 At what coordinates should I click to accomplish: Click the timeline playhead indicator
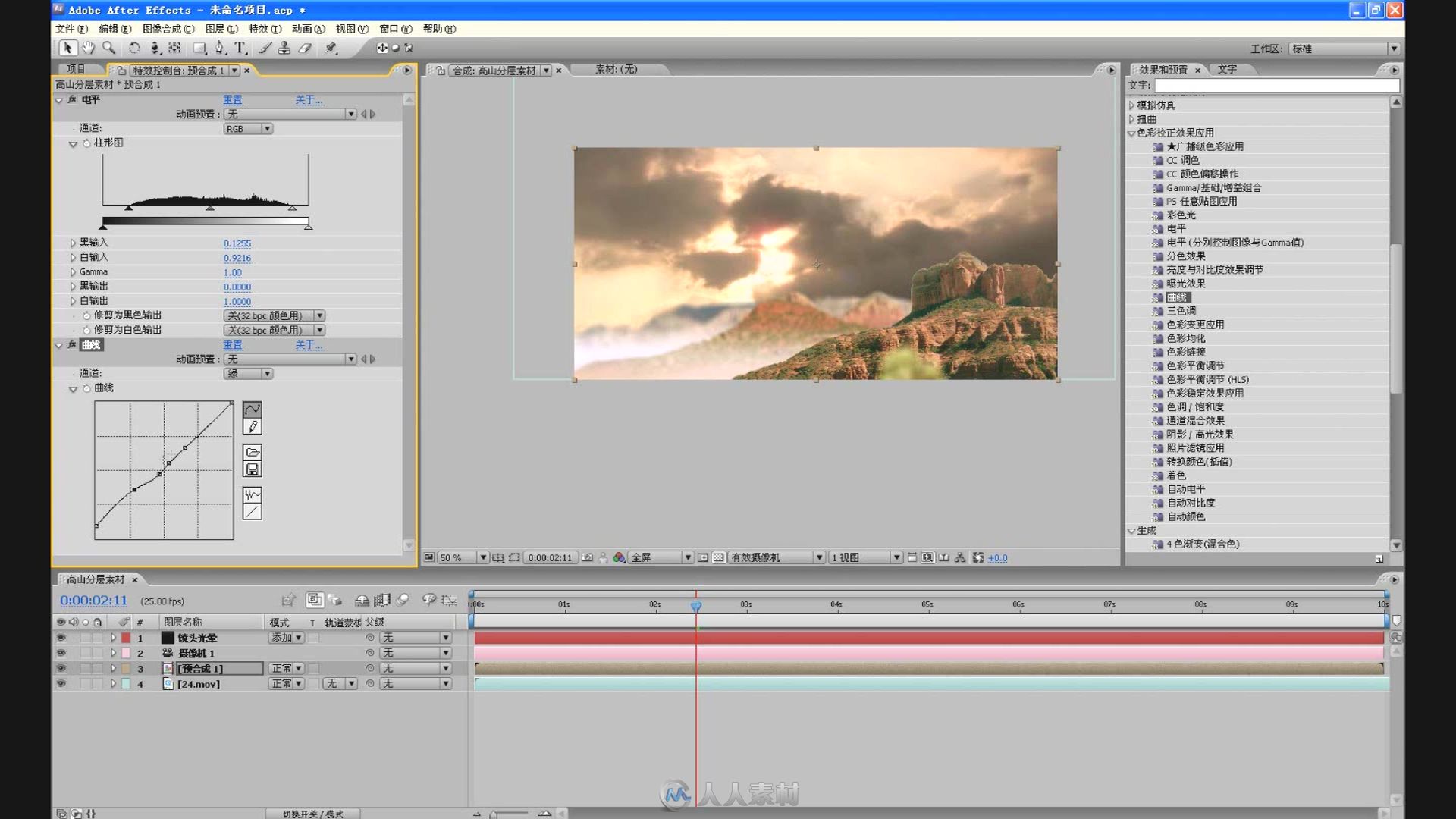pyautogui.click(x=696, y=606)
